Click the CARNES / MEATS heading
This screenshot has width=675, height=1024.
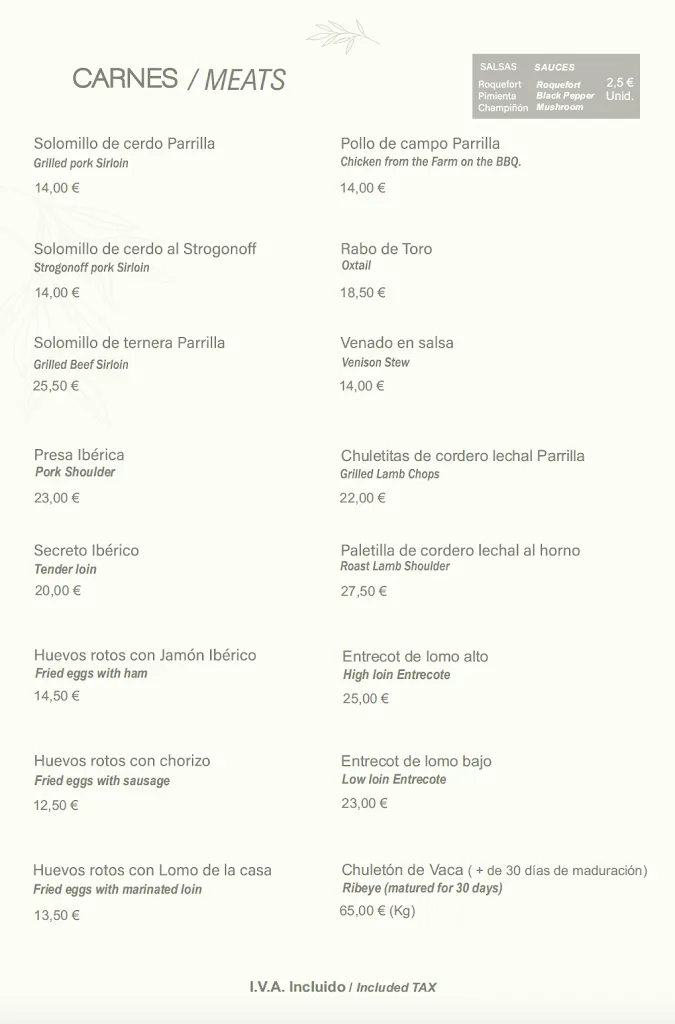coord(179,80)
